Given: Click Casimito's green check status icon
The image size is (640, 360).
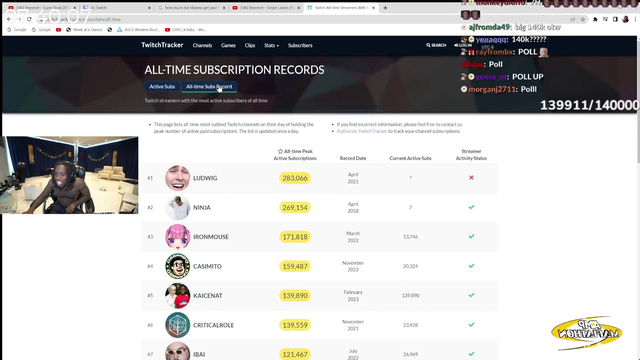Looking at the screenshot, I should tap(471, 266).
